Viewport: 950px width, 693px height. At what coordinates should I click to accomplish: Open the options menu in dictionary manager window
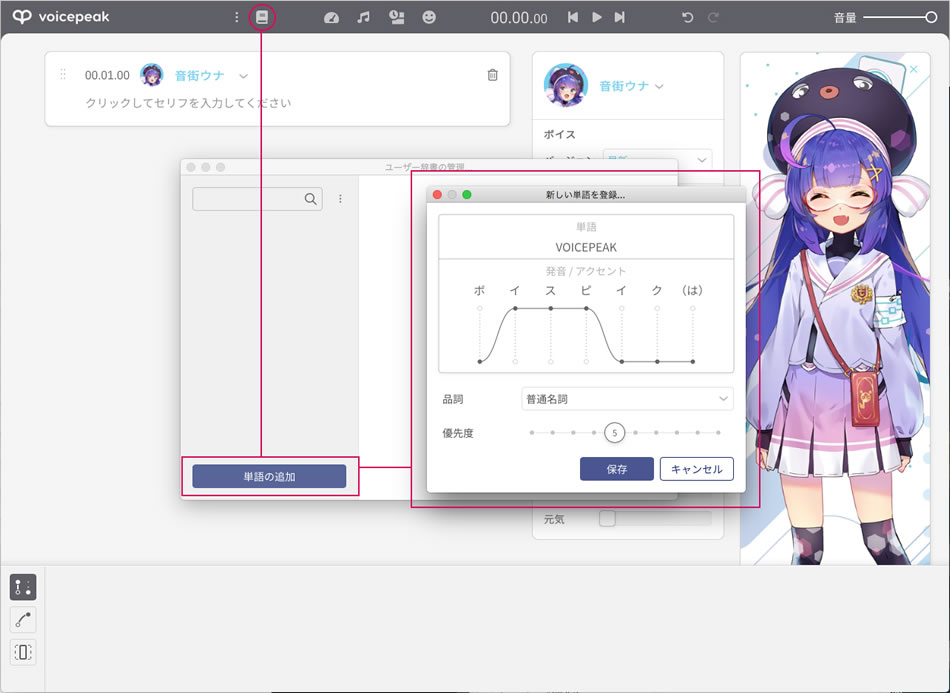coord(340,198)
